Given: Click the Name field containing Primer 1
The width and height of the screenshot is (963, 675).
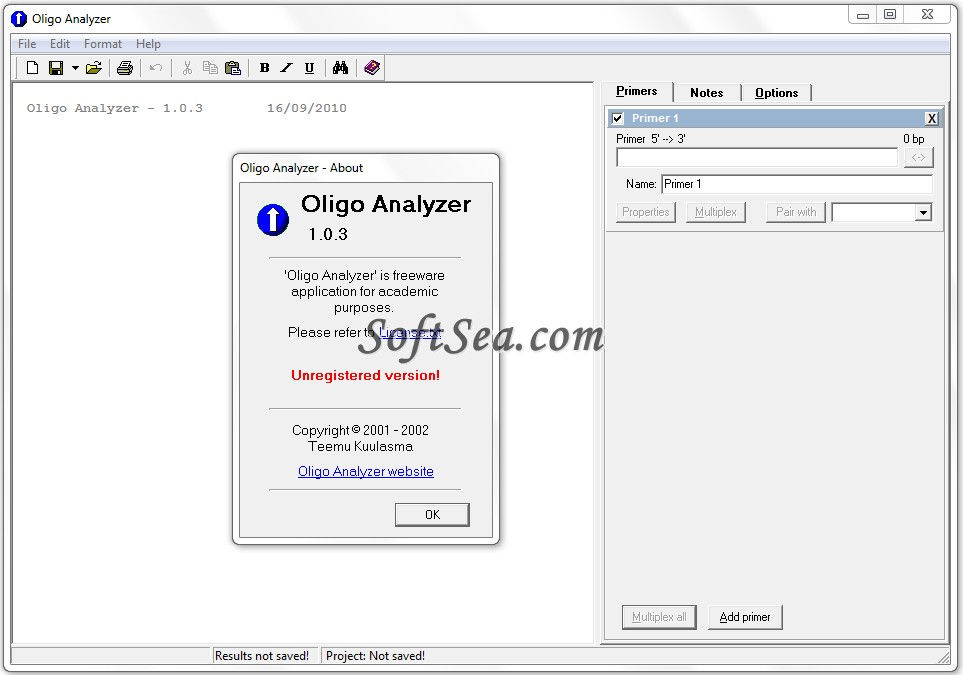Looking at the screenshot, I should point(797,184).
